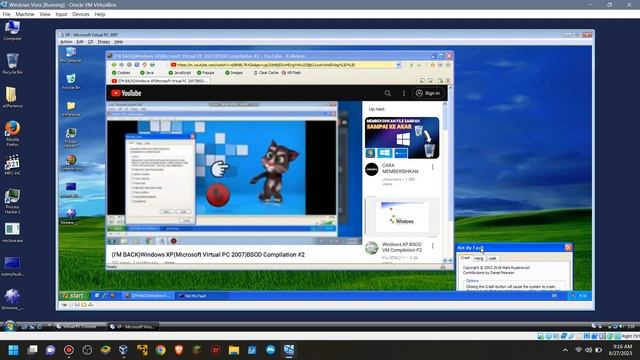
Task: Show hidden system tray icons chevron
Action: pos(565,350)
